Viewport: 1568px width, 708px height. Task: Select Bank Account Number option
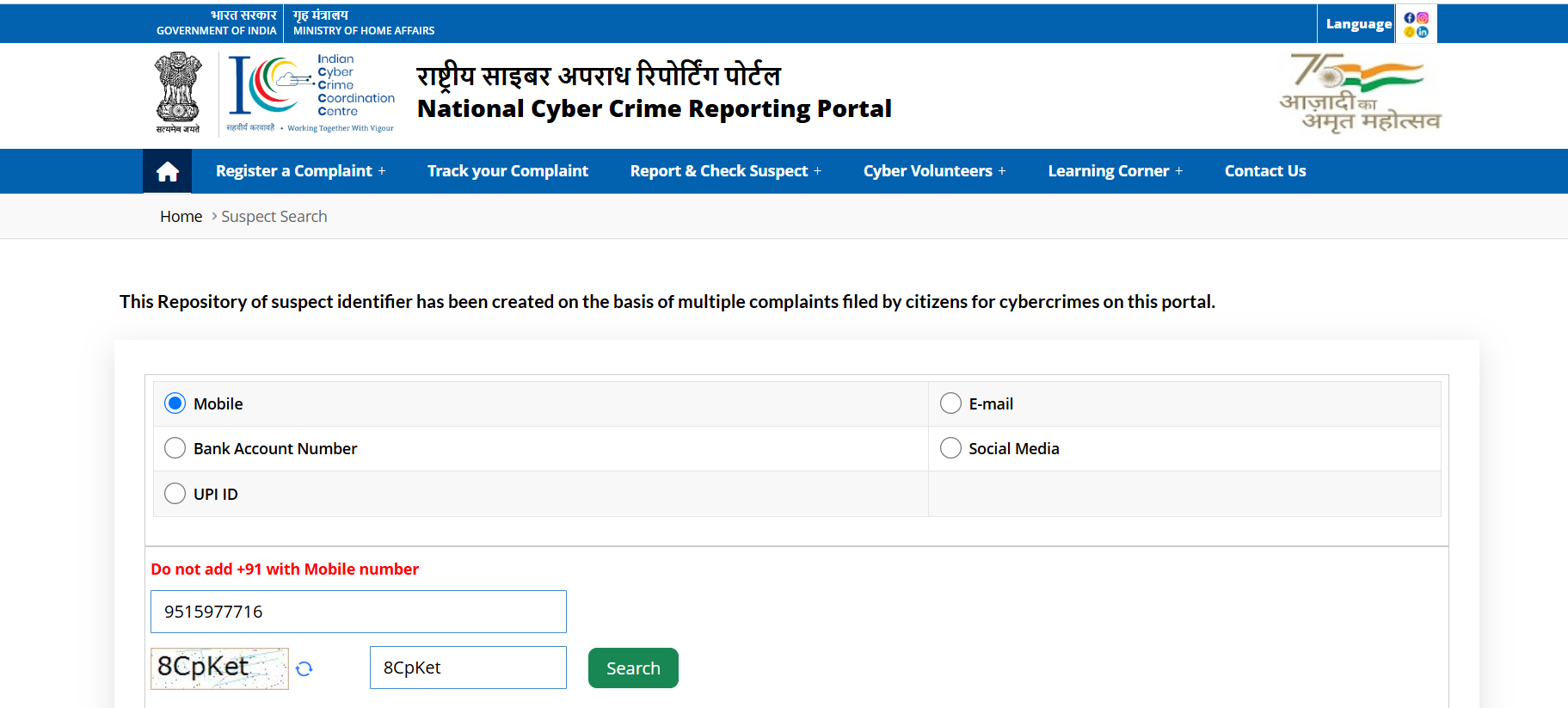coord(175,448)
